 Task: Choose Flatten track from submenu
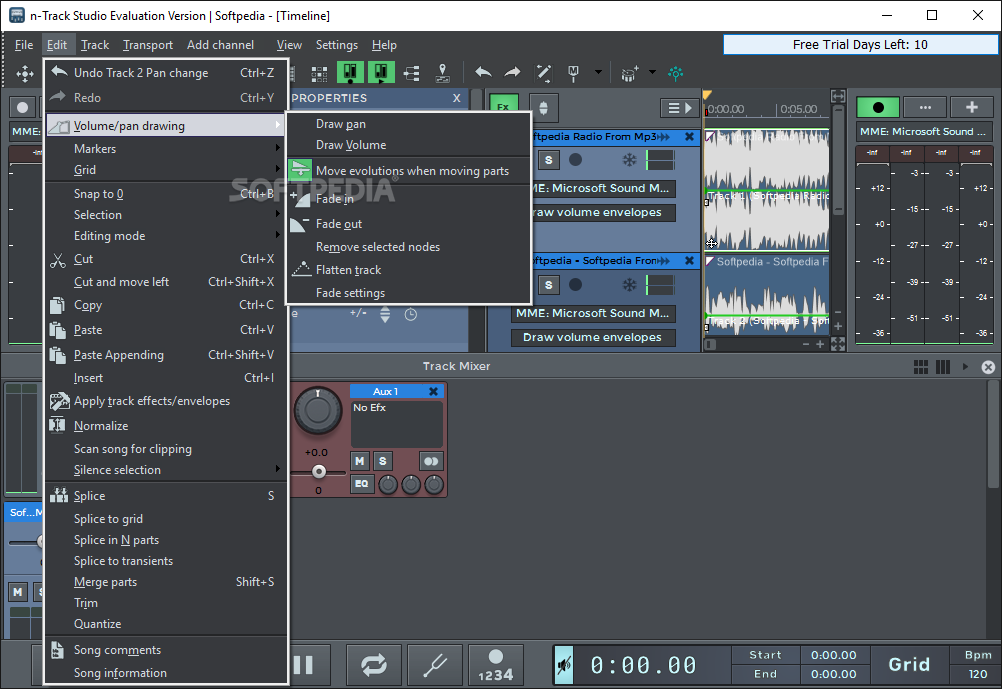(409, 270)
